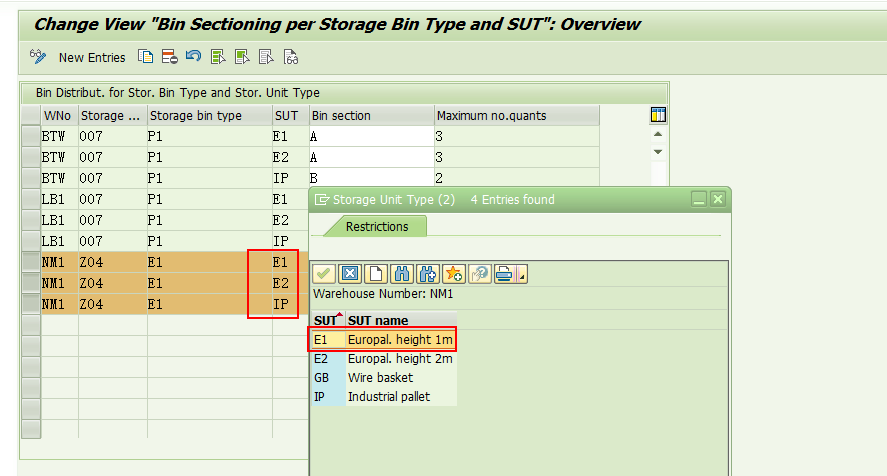Toggle row selector for first BTW row
The width and height of the screenshot is (887, 476).
(31, 136)
